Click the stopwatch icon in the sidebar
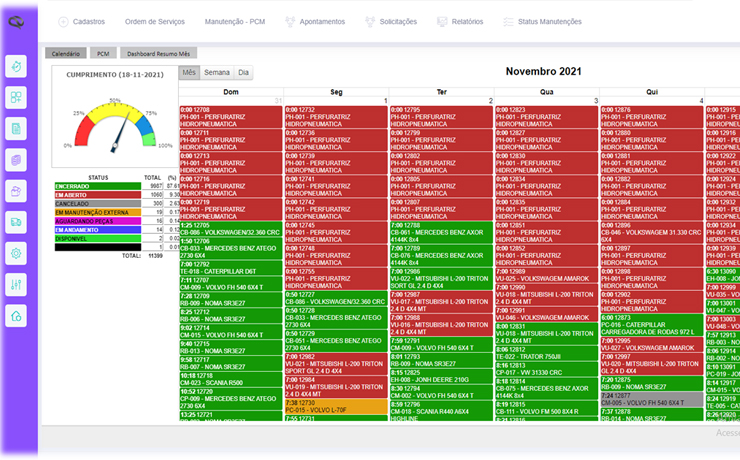The width and height of the screenshot is (740, 460). [x=17, y=66]
